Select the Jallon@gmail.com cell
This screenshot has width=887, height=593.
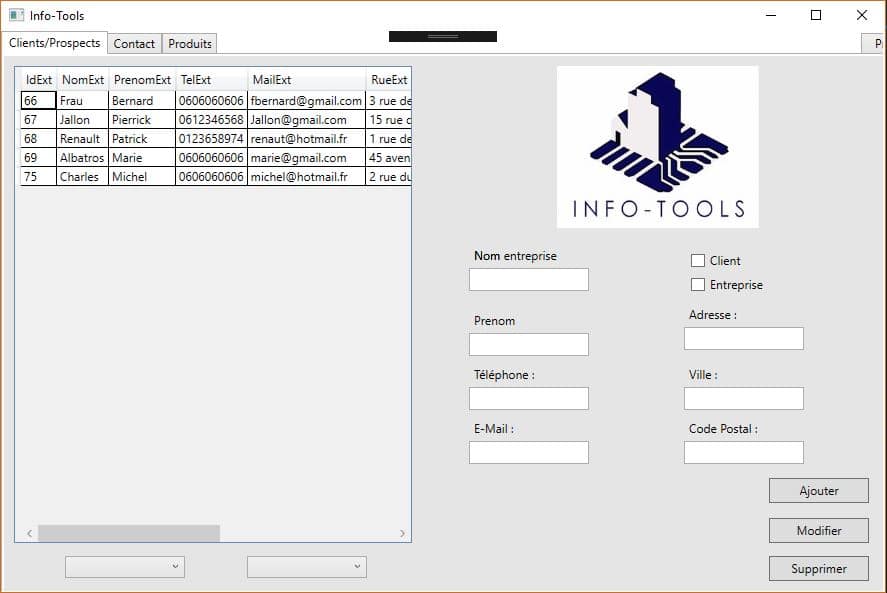pyautogui.click(x=307, y=119)
